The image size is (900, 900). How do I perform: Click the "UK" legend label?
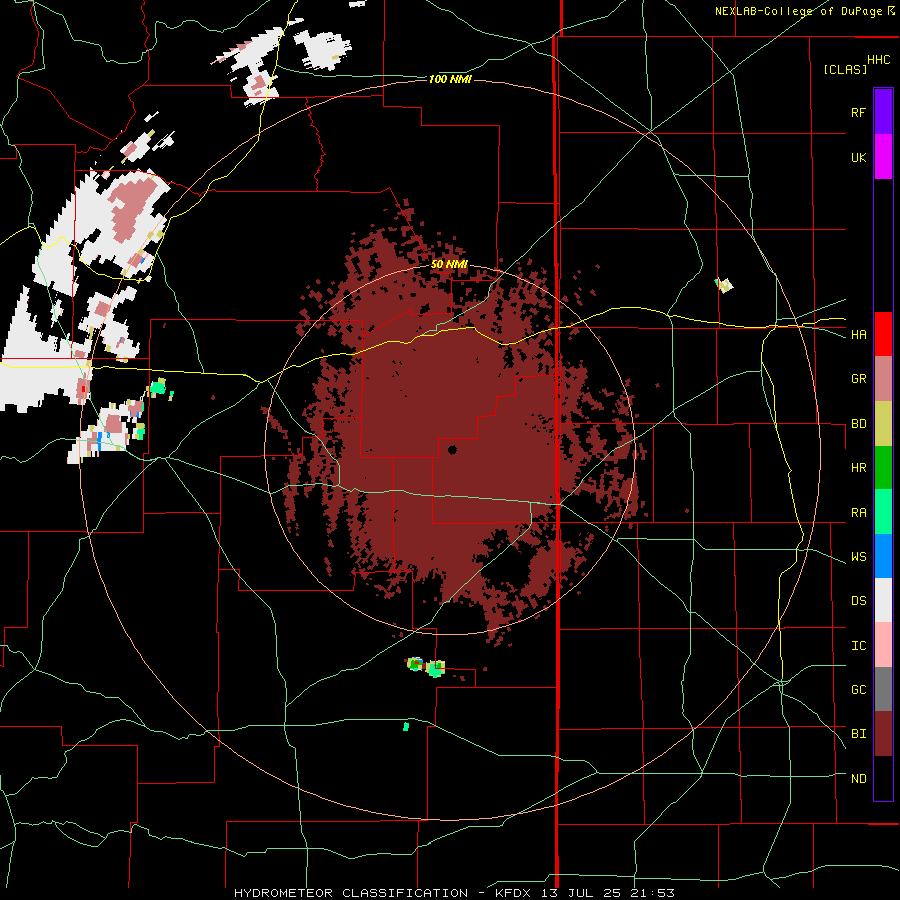(858, 157)
